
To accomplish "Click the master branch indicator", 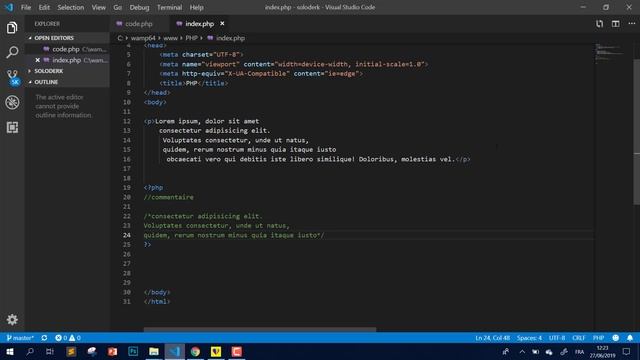I will (x=20, y=338).
